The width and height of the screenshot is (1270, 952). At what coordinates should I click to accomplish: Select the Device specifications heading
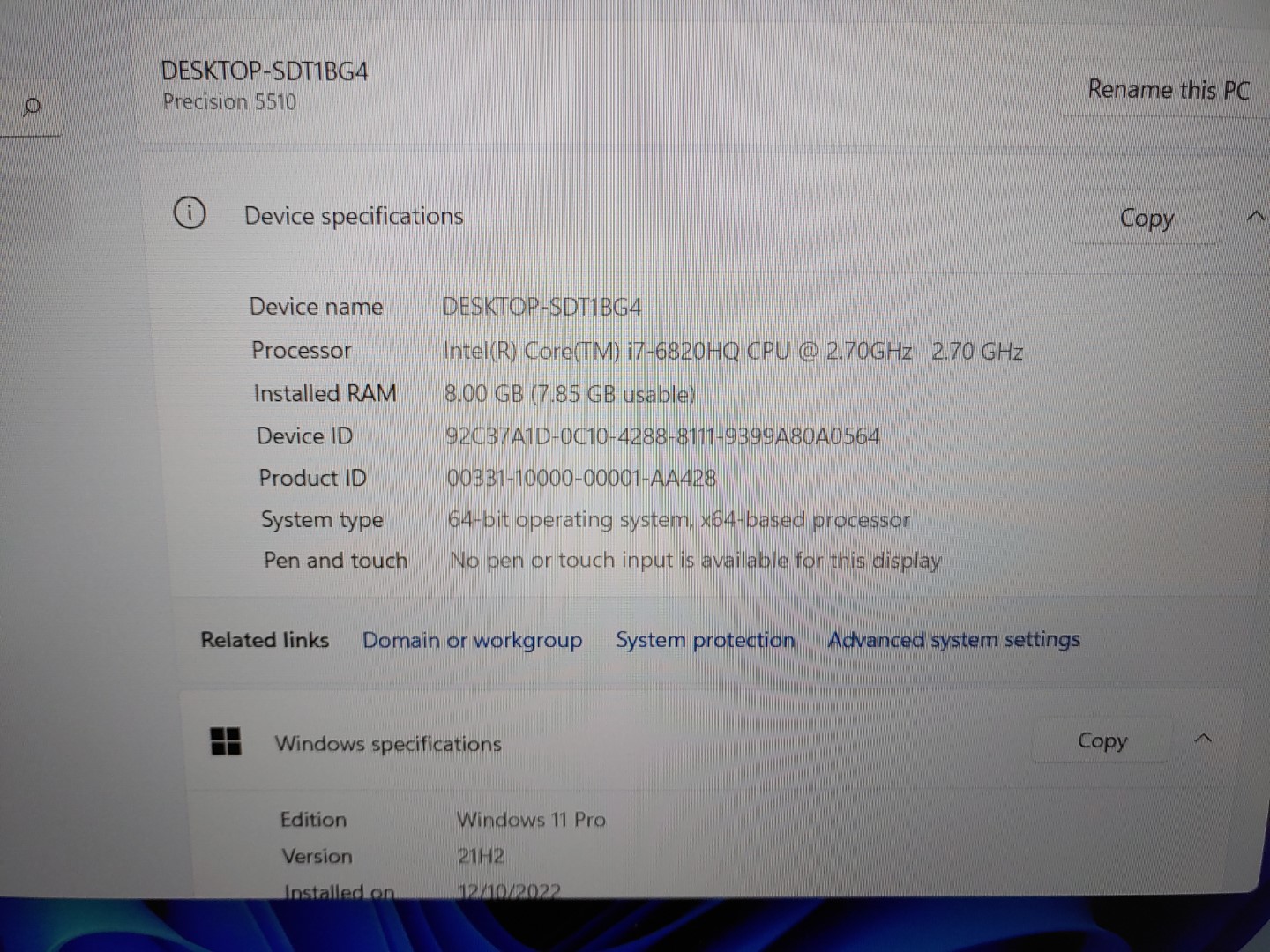354,216
